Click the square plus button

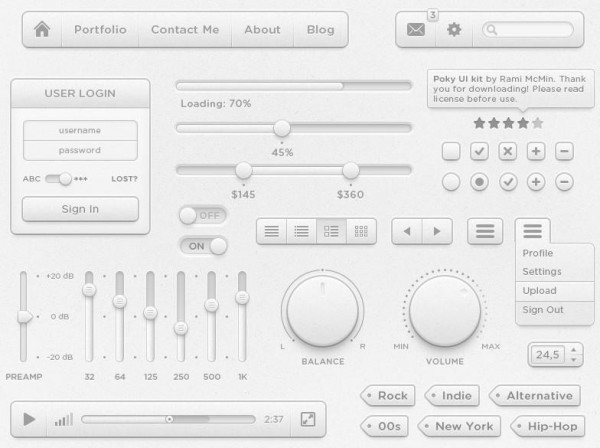pos(536,151)
